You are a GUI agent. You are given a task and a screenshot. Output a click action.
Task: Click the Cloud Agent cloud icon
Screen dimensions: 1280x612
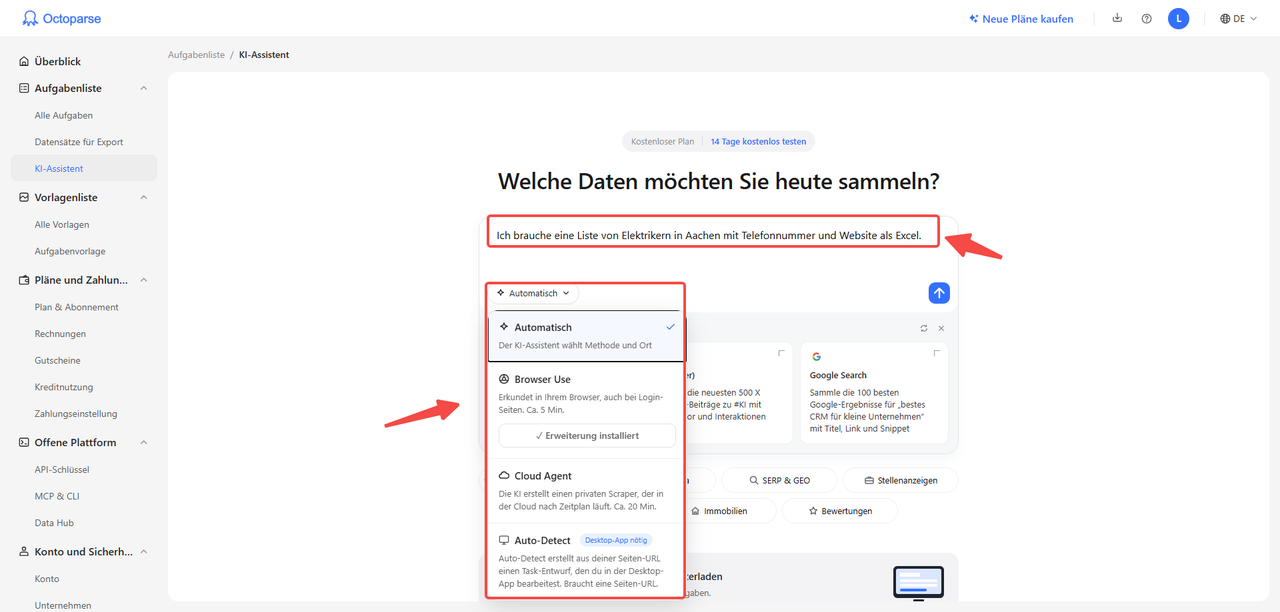(504, 476)
